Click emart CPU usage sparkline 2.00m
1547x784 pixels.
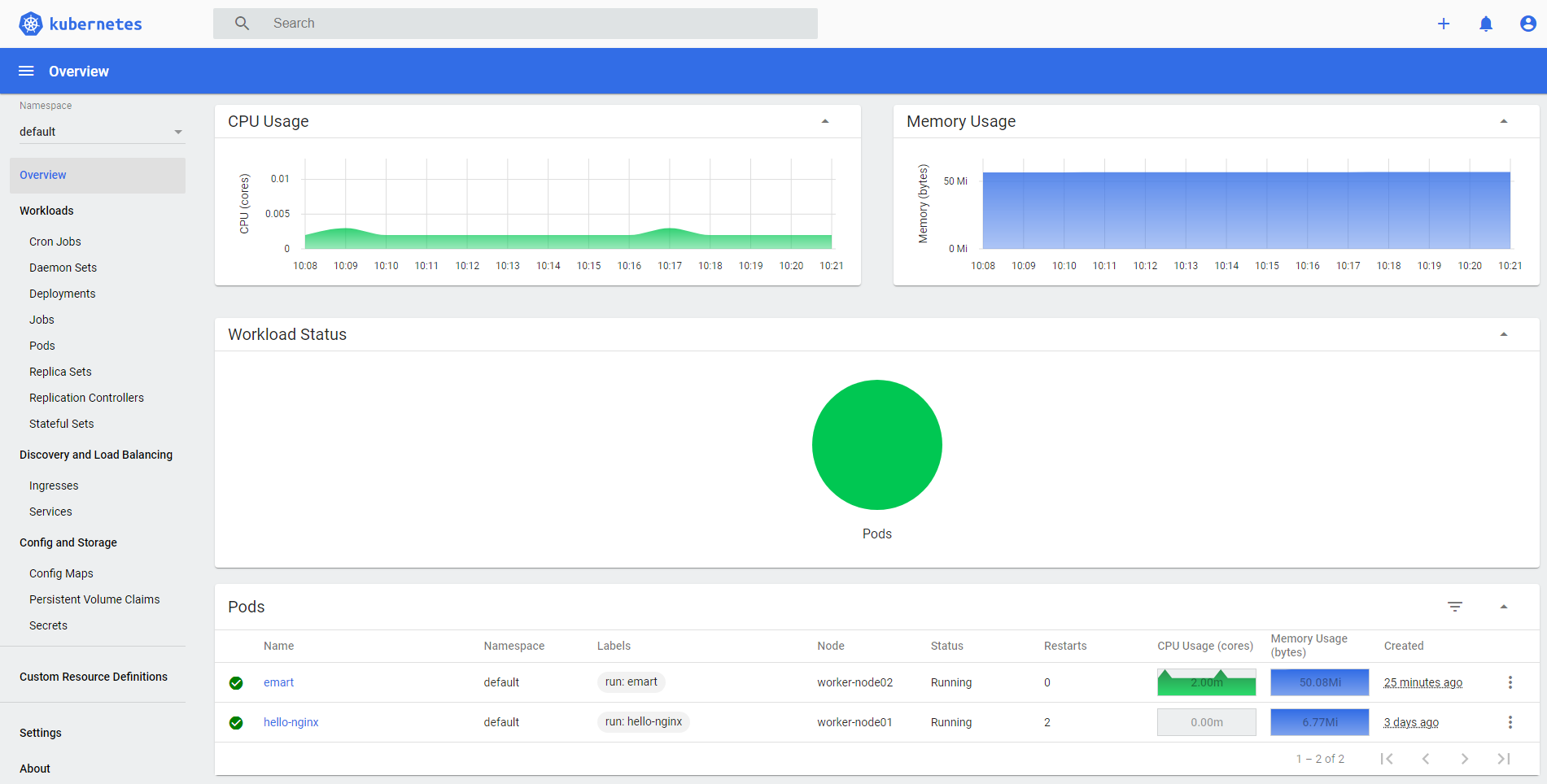(1207, 682)
